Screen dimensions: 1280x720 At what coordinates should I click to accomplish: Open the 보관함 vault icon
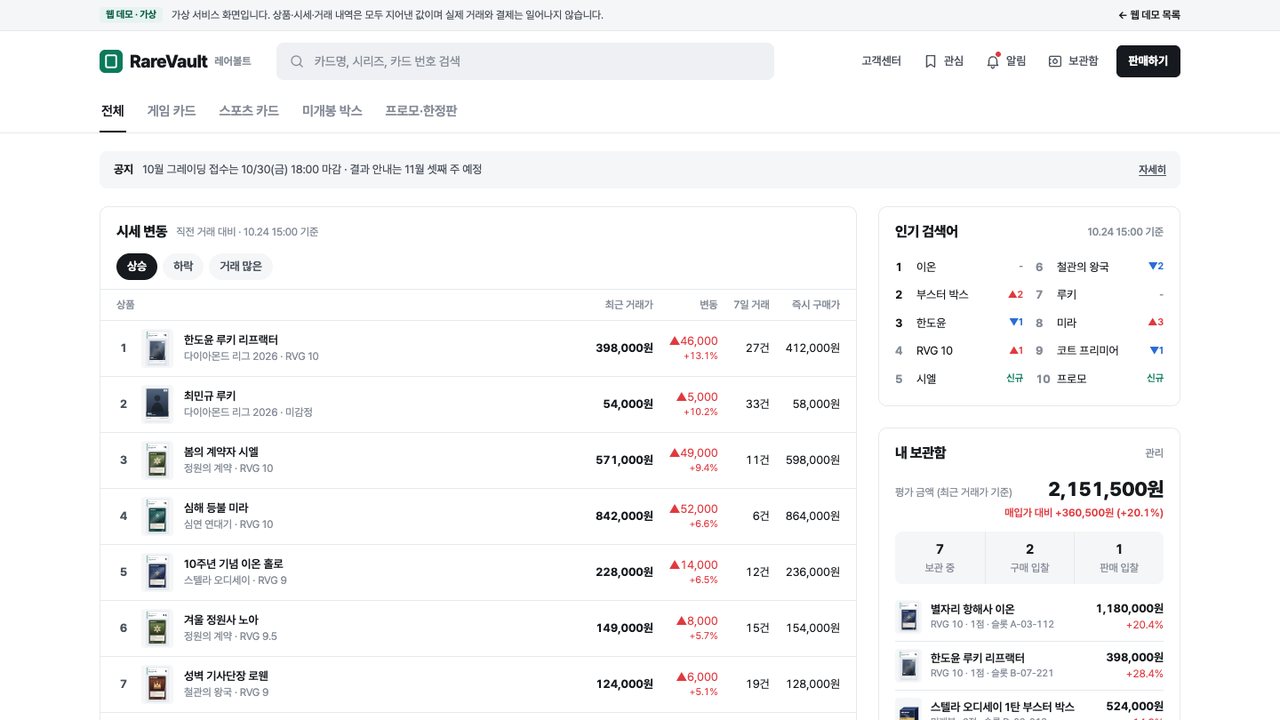pos(1055,61)
